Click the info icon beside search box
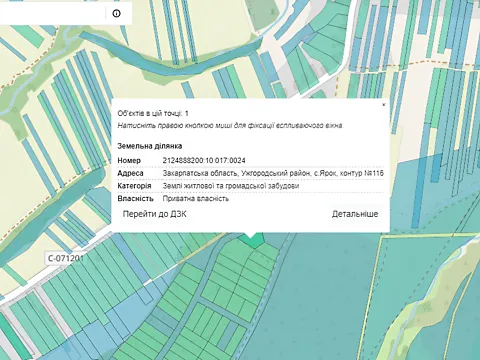 116,13
